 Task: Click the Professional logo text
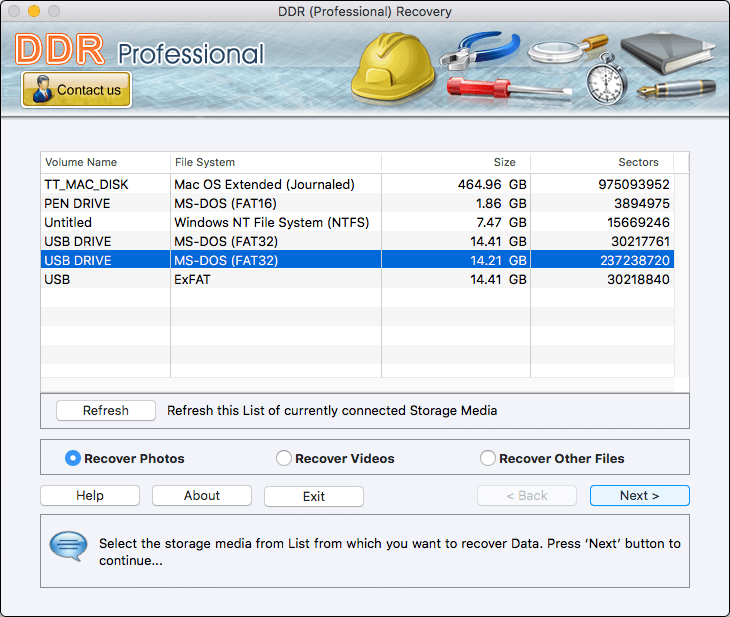pyautogui.click(x=191, y=54)
